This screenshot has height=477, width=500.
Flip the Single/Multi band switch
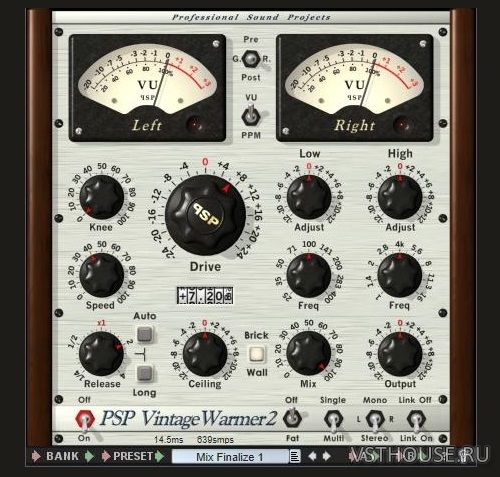[x=333, y=421]
